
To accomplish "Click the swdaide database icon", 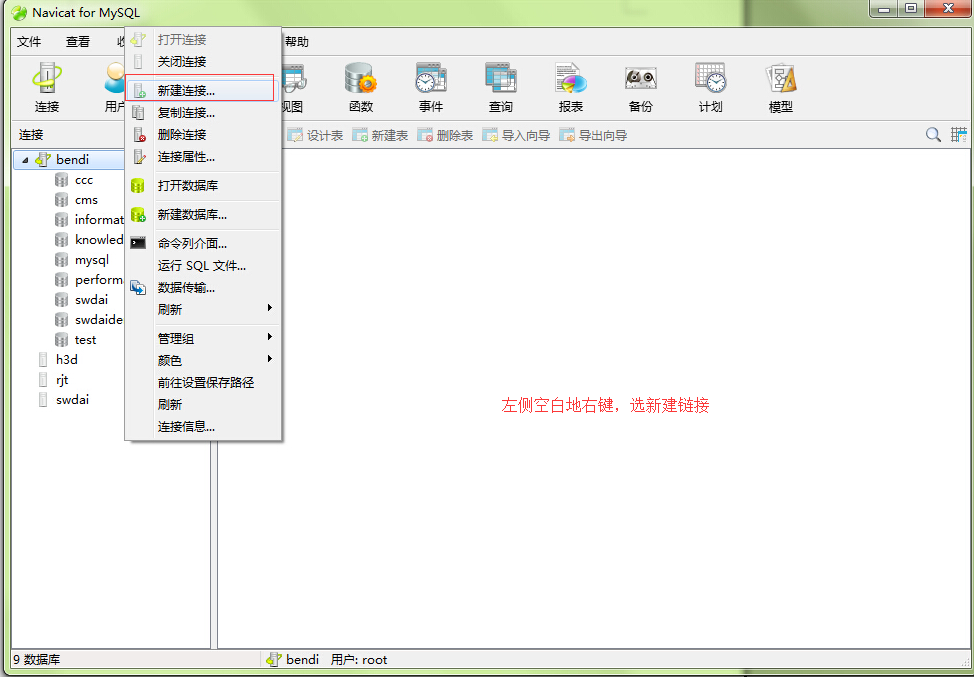I will coord(61,320).
